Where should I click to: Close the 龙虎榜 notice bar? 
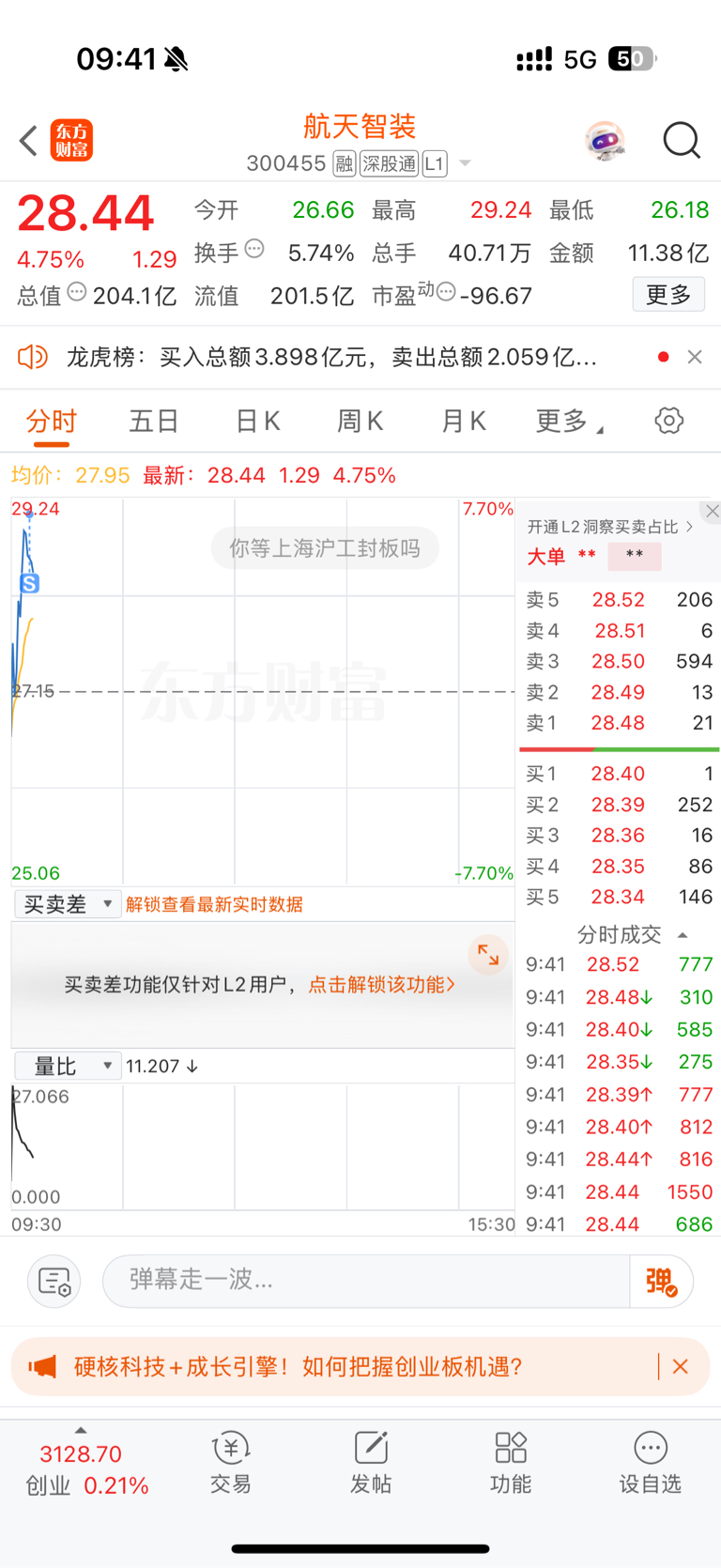[x=695, y=357]
